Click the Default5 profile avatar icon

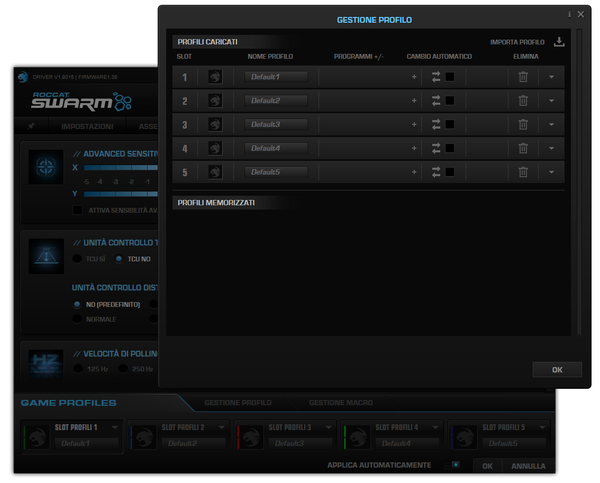215,172
